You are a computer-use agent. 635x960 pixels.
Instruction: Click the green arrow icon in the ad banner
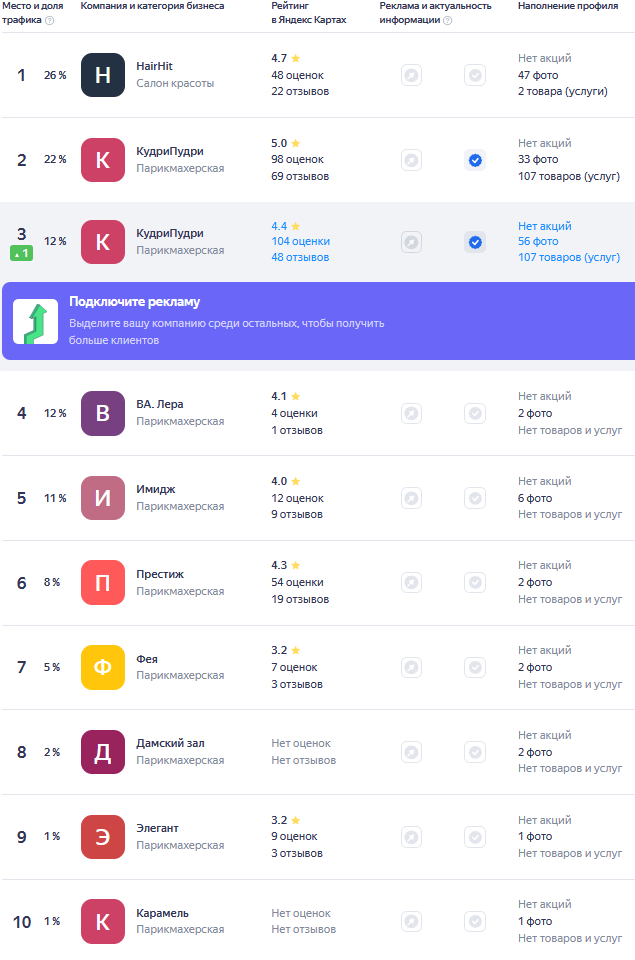tap(36, 321)
